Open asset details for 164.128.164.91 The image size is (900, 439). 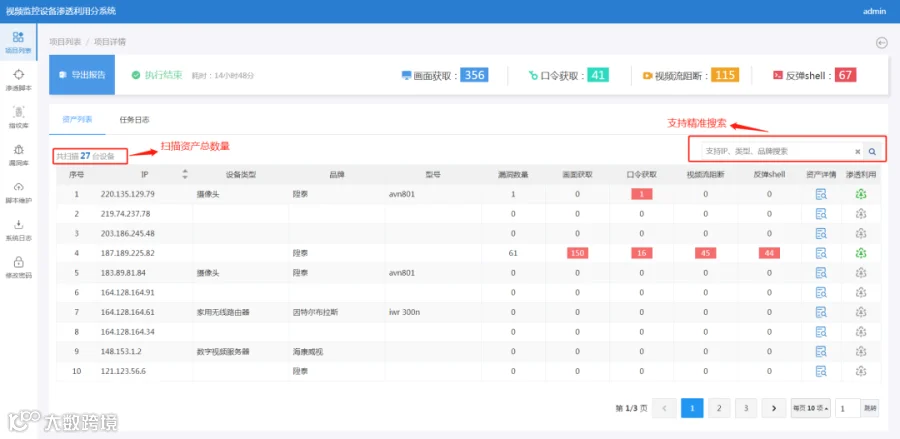pyautogui.click(x=821, y=293)
